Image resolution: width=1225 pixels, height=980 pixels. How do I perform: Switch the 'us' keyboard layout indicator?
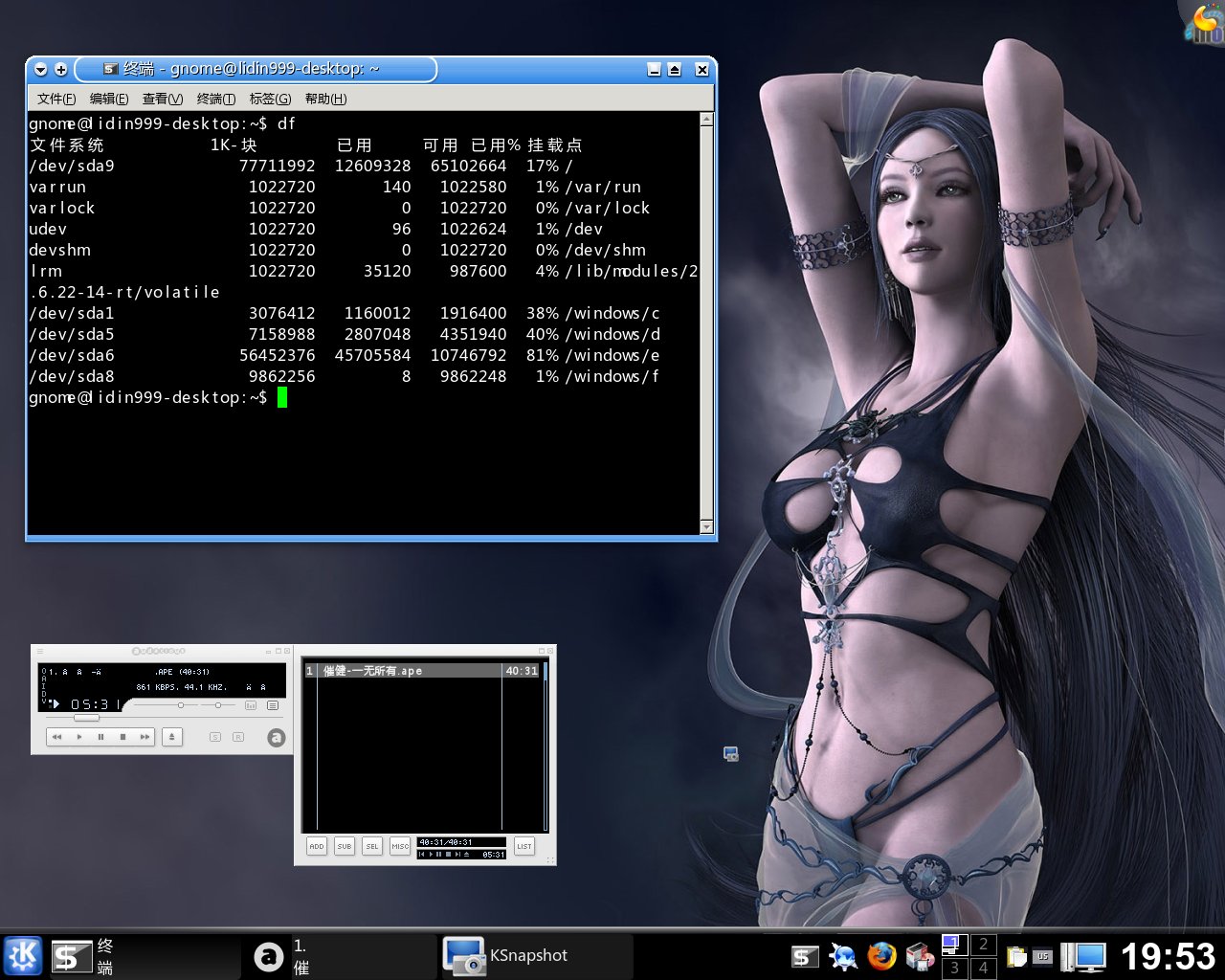(1043, 955)
